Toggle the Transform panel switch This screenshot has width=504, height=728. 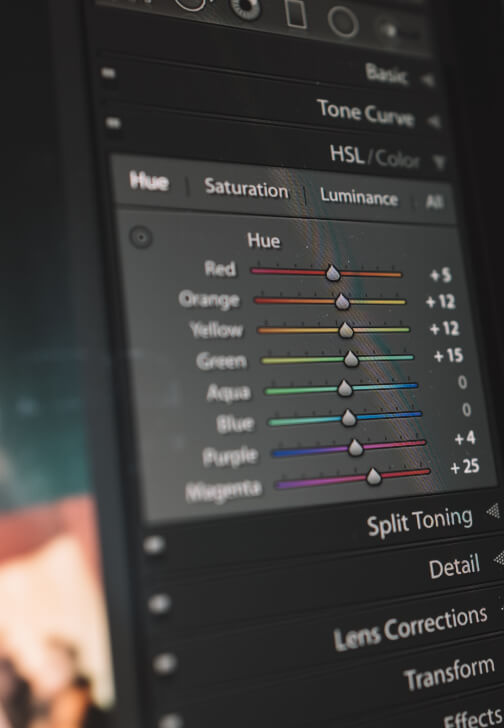[170, 722]
